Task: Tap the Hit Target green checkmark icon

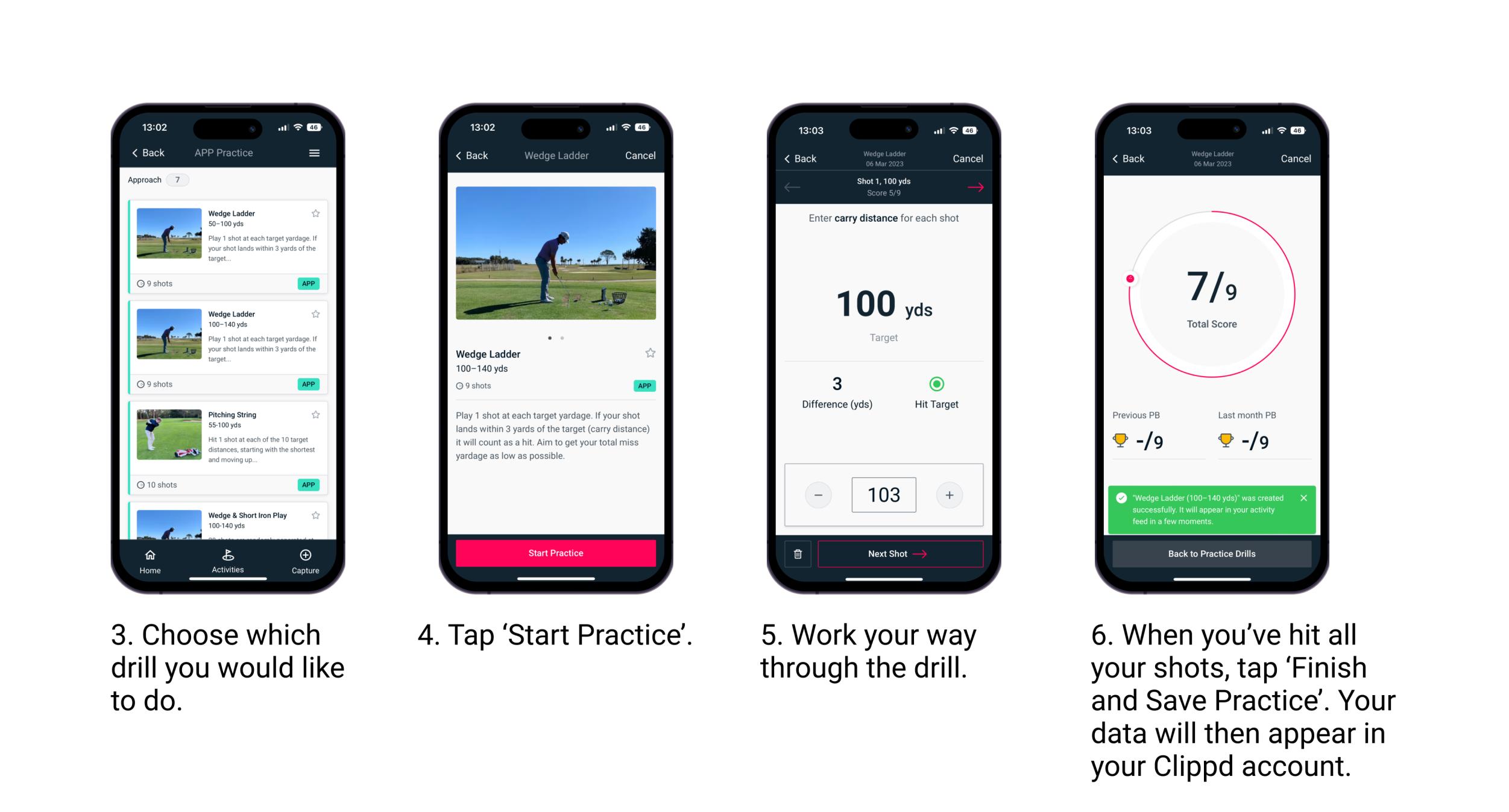Action: (936, 383)
